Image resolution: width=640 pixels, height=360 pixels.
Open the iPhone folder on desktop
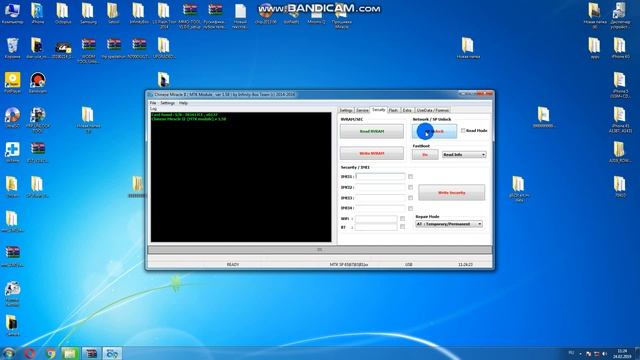[38, 12]
